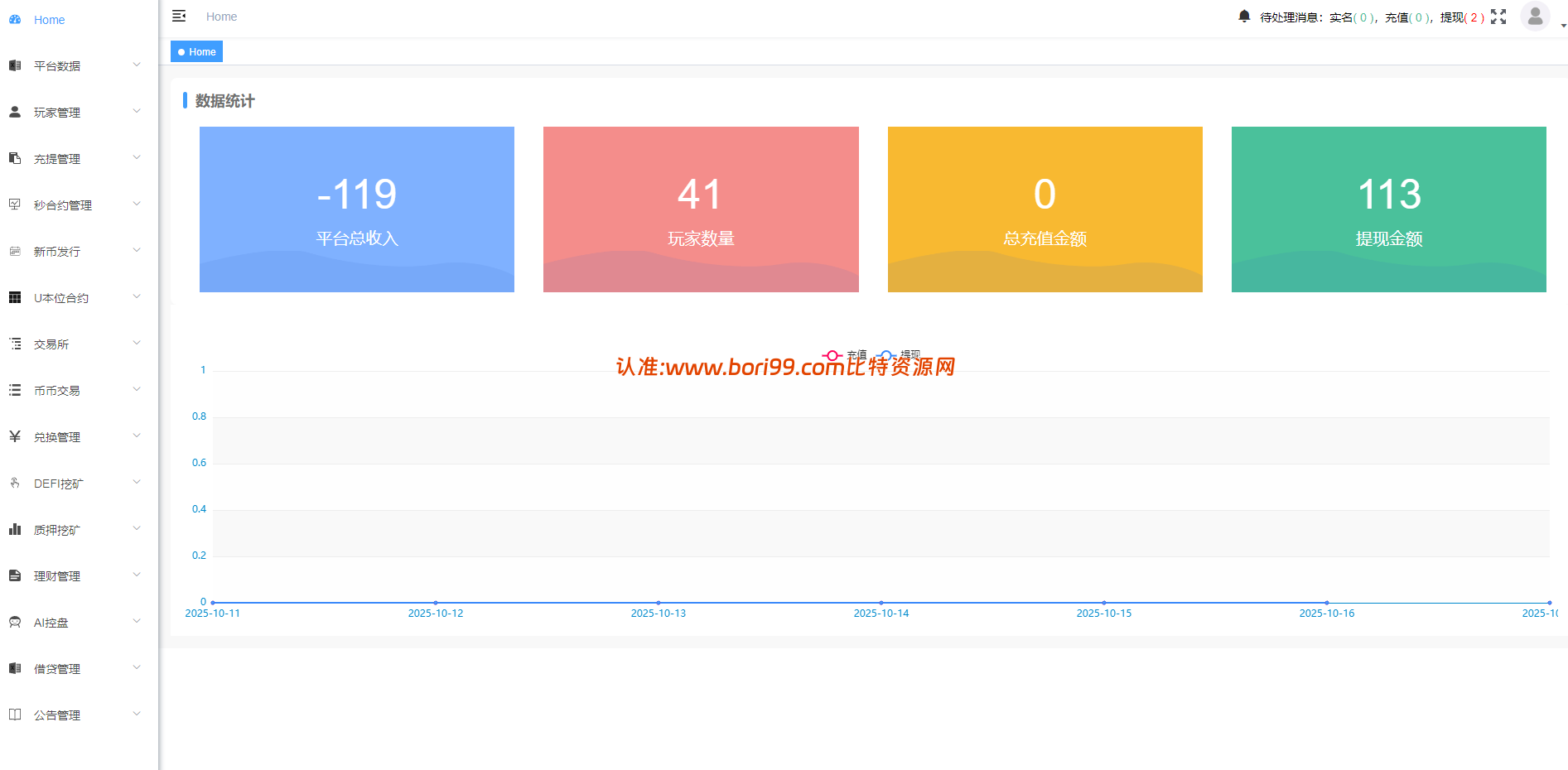The width and height of the screenshot is (1568, 770).
Task: Click the 2025-10-12 chart data point
Action: coord(436,603)
